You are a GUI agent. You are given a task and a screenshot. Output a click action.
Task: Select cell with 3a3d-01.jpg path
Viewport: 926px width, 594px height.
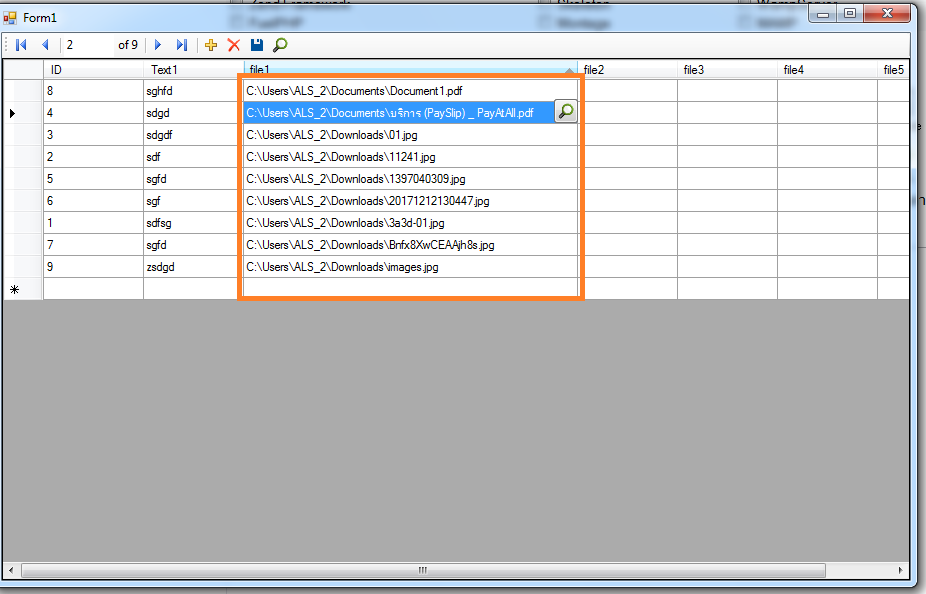[410, 223]
